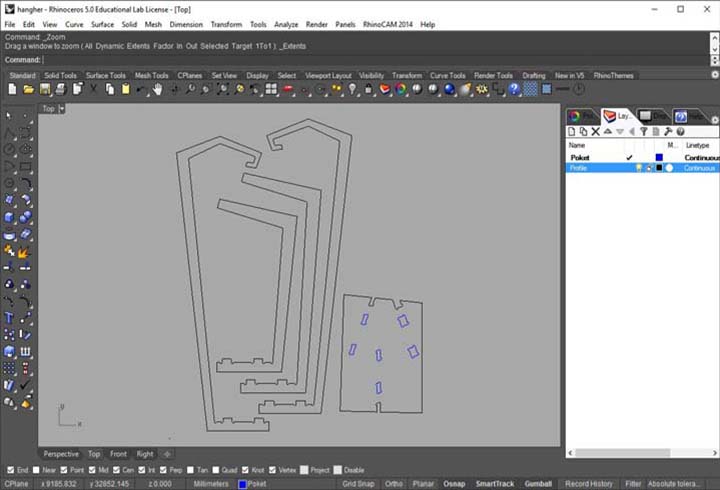Toggle the Vertex osnap checkbox
This screenshot has width=720, height=490.
[x=272, y=470]
